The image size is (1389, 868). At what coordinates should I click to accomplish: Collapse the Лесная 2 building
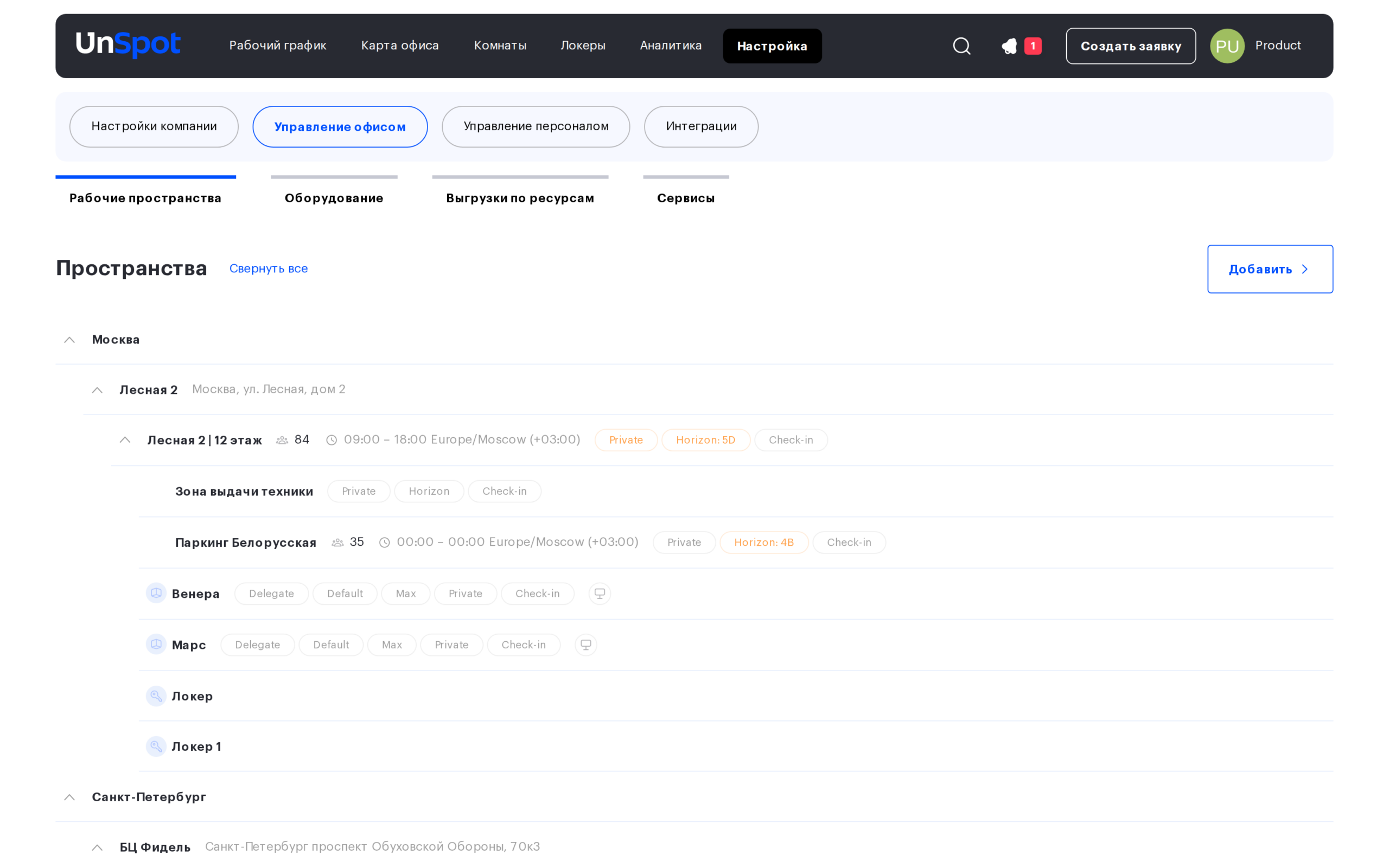(x=98, y=391)
